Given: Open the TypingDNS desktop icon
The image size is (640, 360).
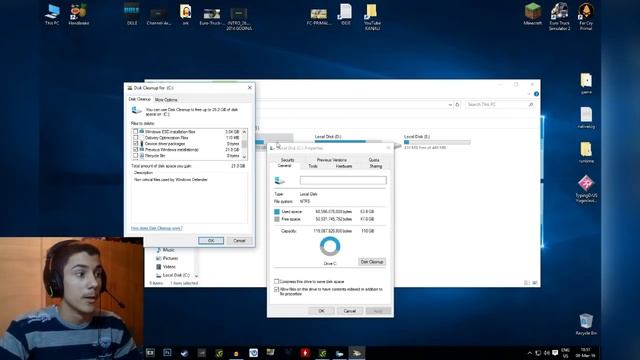Looking at the screenshot, I should (x=586, y=189).
